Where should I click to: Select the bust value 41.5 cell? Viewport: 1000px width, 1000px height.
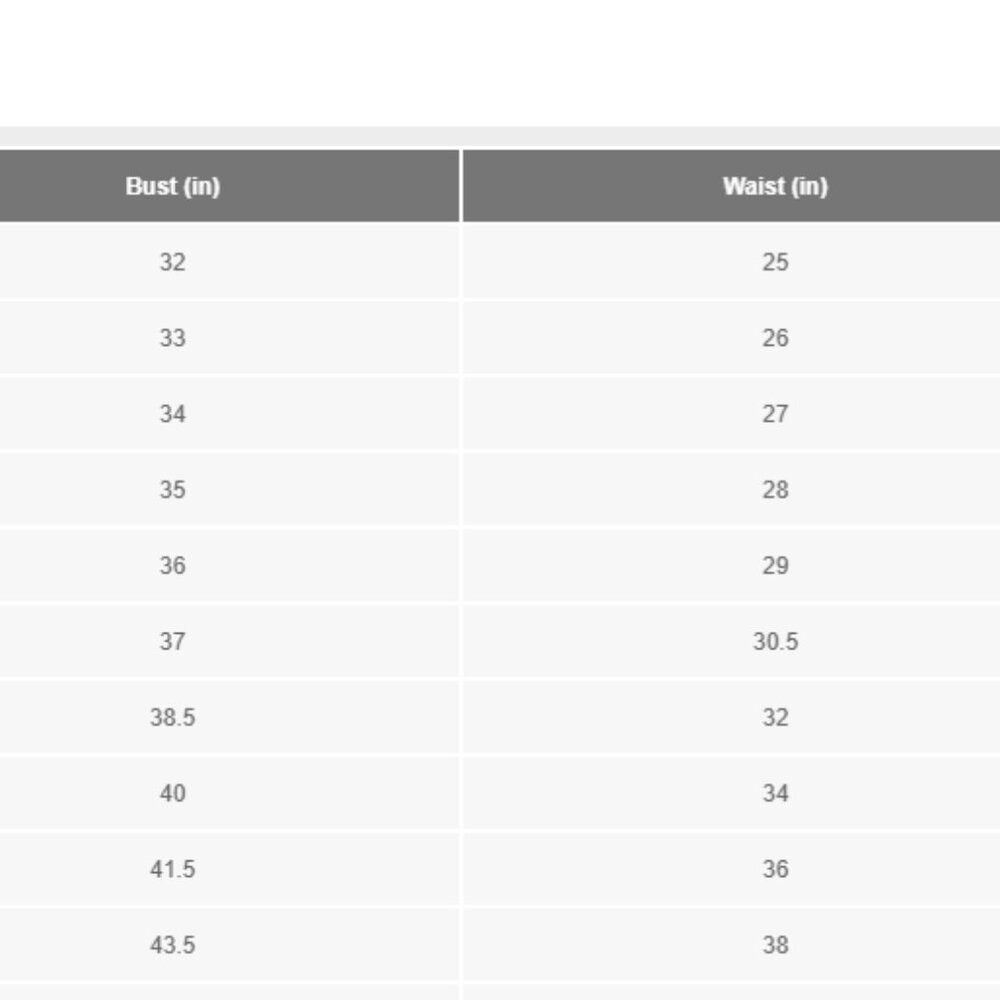(172, 869)
